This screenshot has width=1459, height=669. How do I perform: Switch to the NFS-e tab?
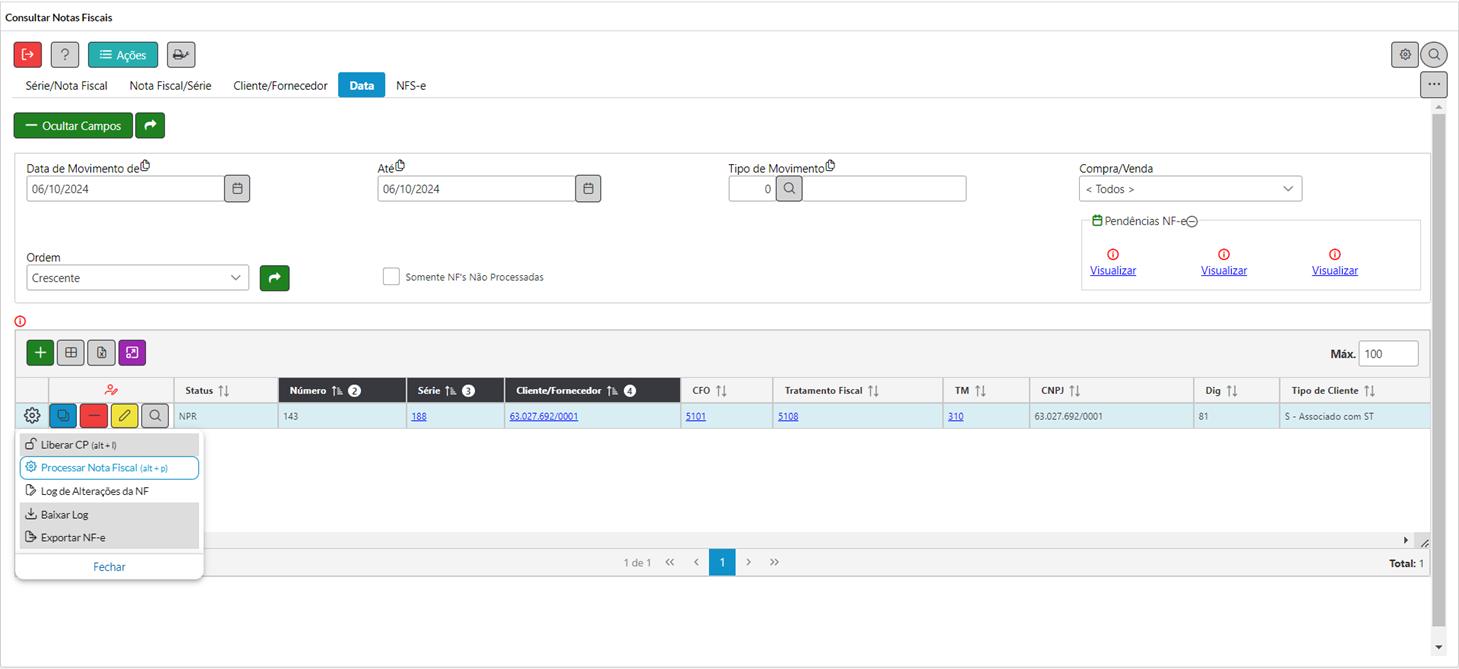[411, 86]
